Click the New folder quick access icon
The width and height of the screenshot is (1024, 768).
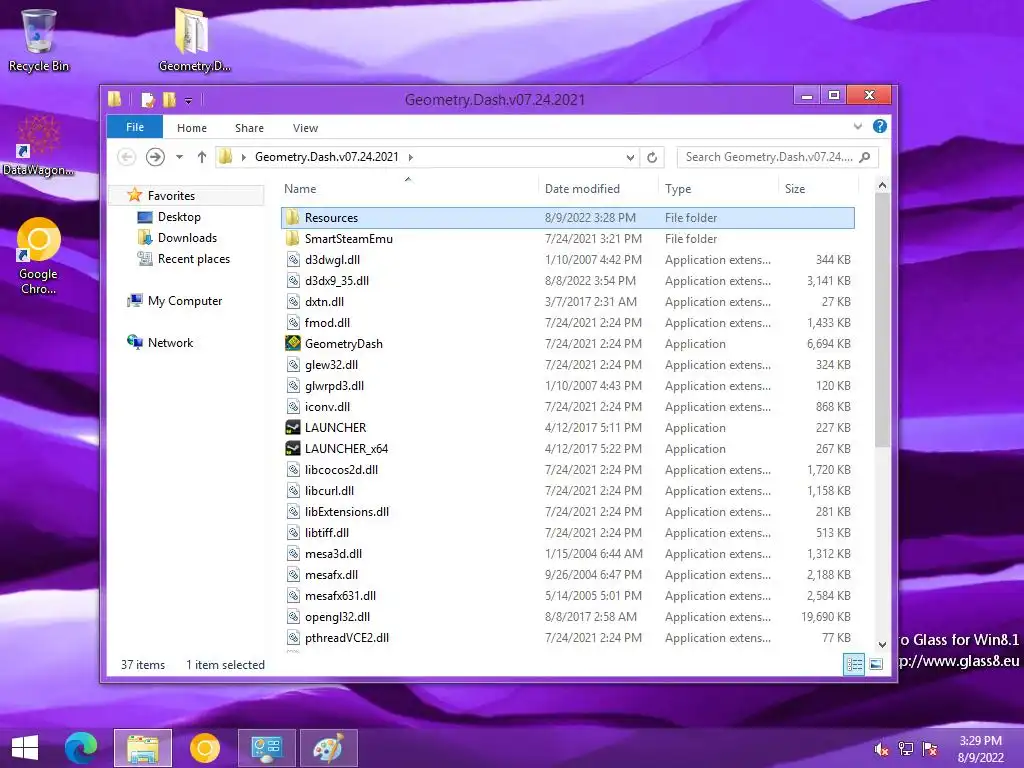coord(169,100)
